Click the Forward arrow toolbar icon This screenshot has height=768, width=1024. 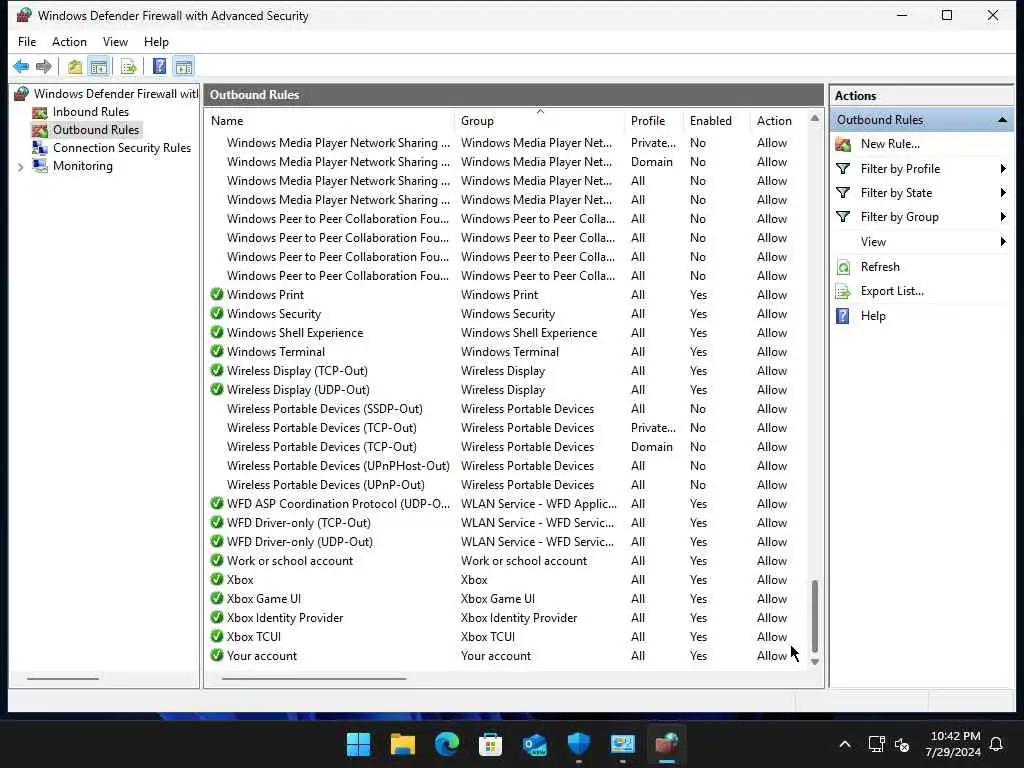coord(44,66)
